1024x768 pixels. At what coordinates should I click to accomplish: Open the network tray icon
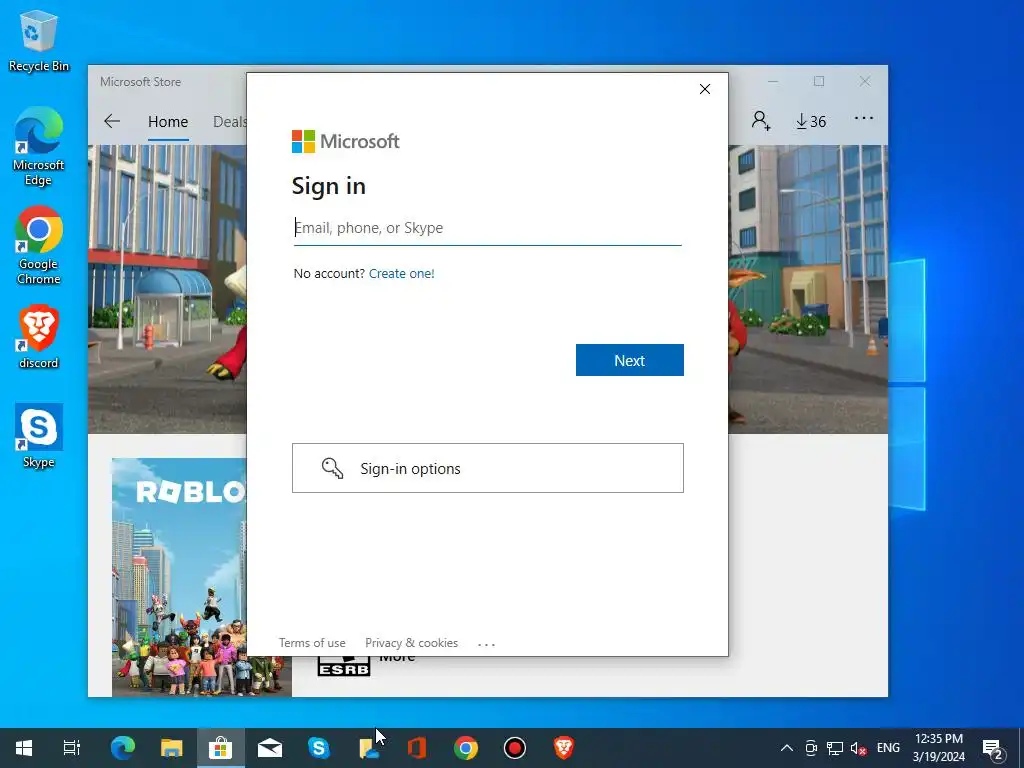835,748
